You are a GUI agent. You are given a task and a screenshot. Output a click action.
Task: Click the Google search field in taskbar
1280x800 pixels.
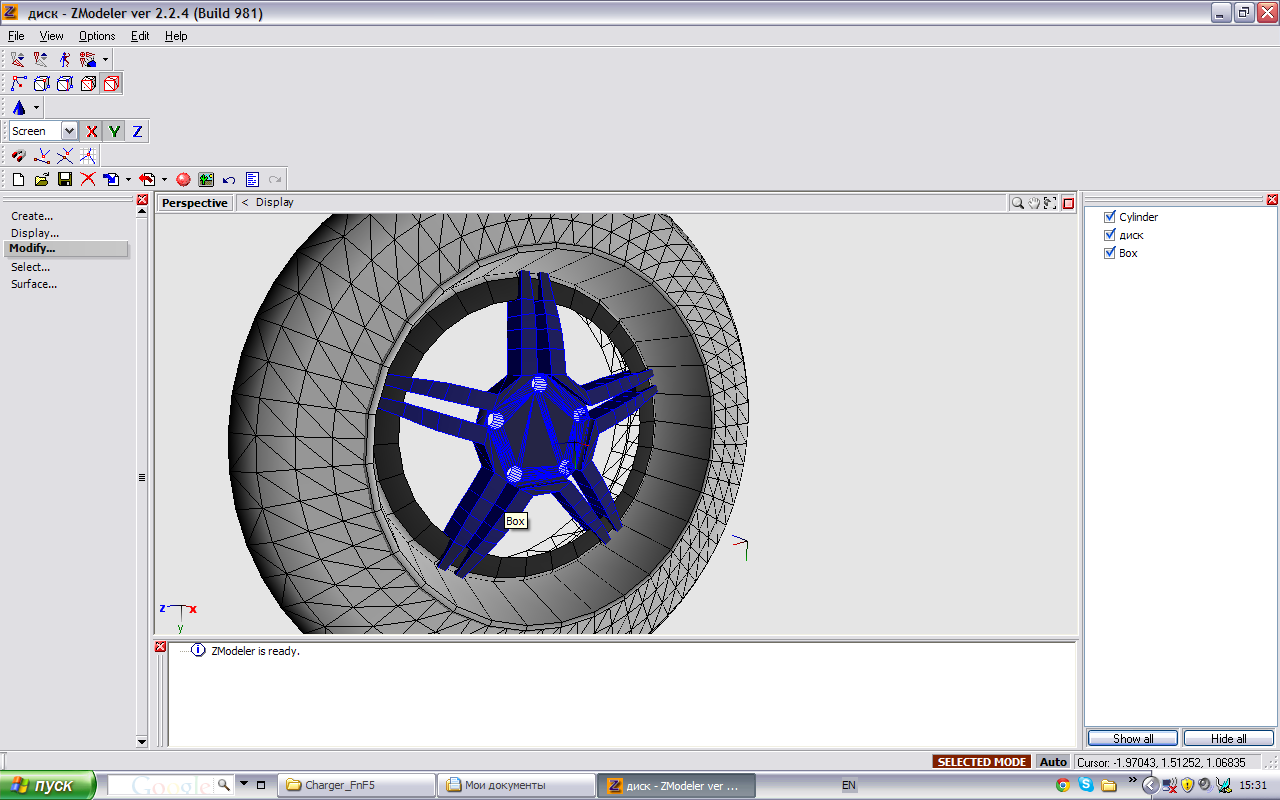point(161,785)
